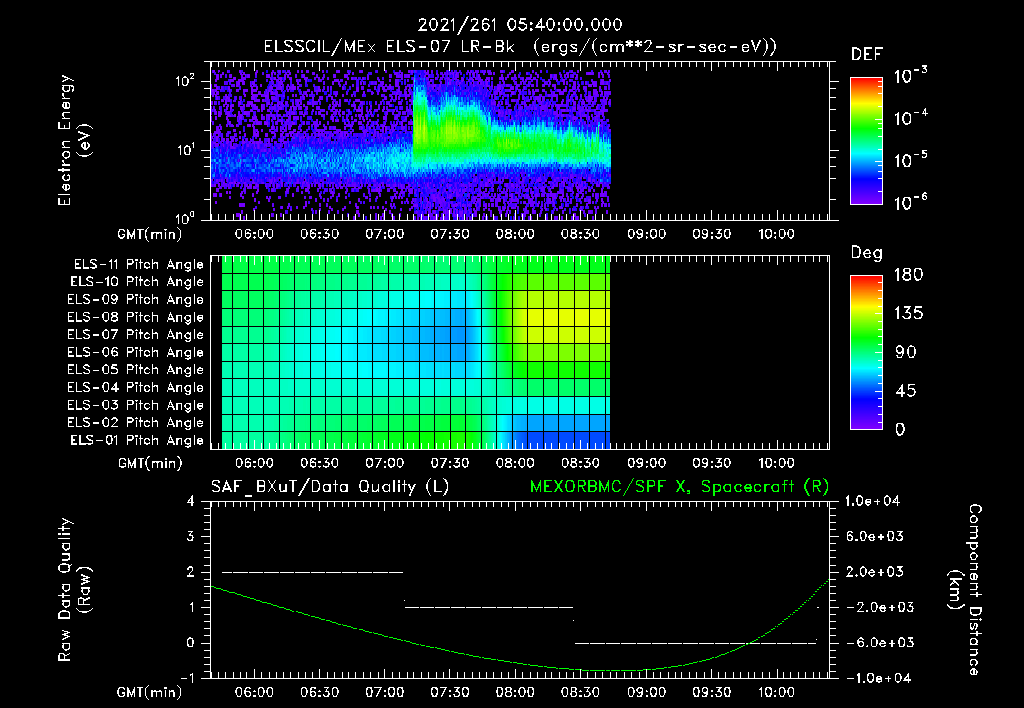The image size is (1024, 708).
Task: Click the ELS-05 Pitch Angle row label
Action: tap(136, 370)
